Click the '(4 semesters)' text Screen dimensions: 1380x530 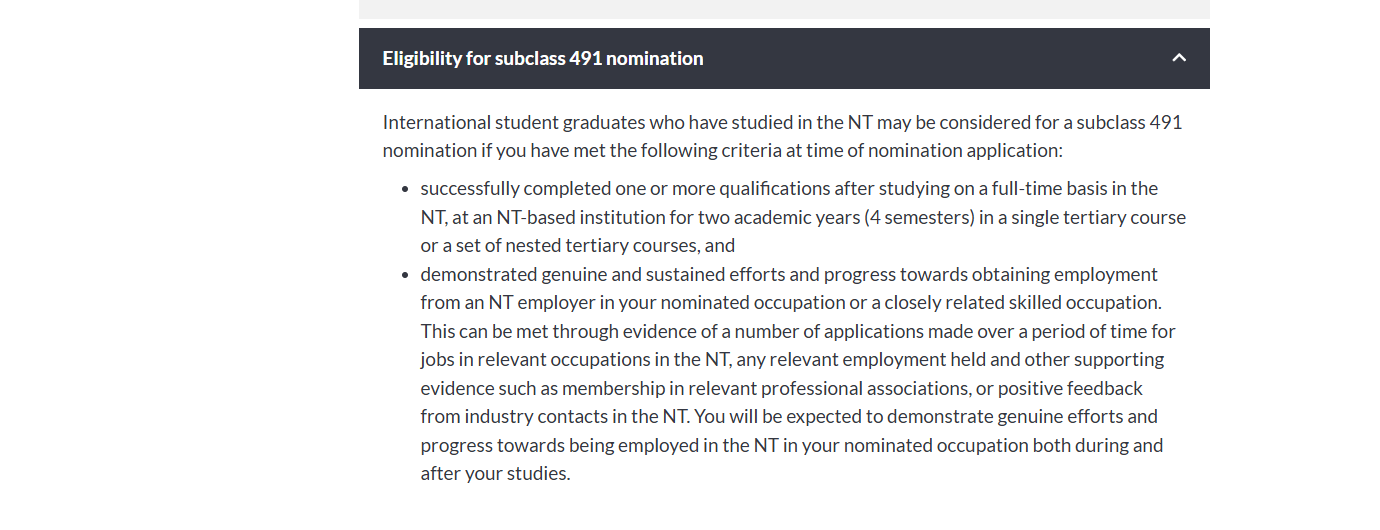917,217
